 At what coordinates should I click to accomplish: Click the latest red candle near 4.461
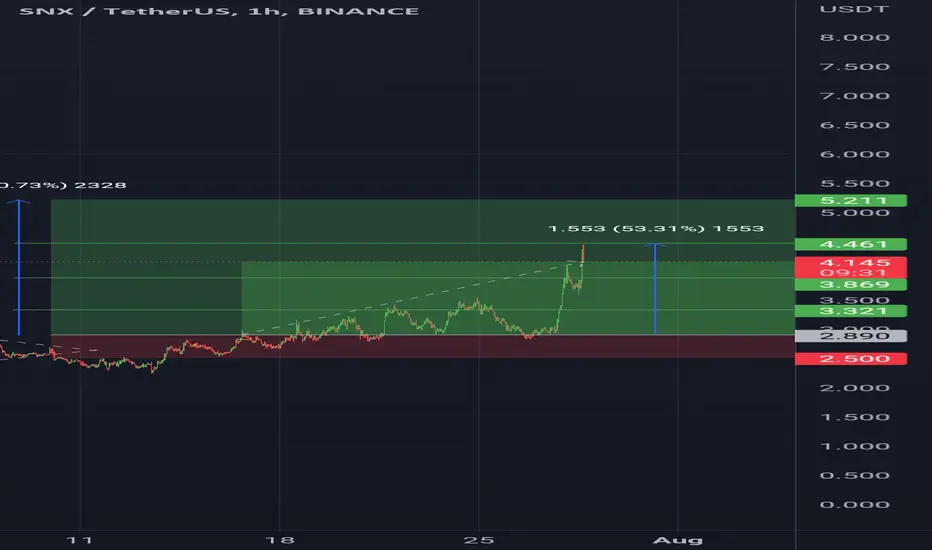(x=583, y=253)
